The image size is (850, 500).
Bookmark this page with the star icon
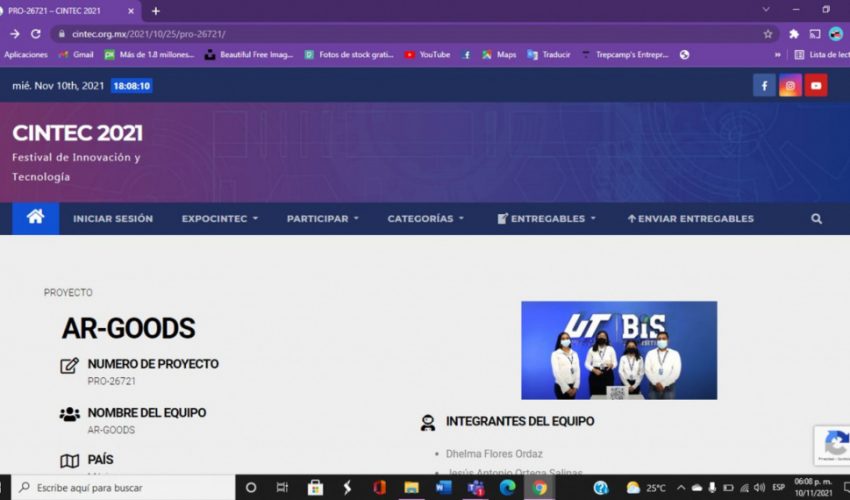coord(768,34)
